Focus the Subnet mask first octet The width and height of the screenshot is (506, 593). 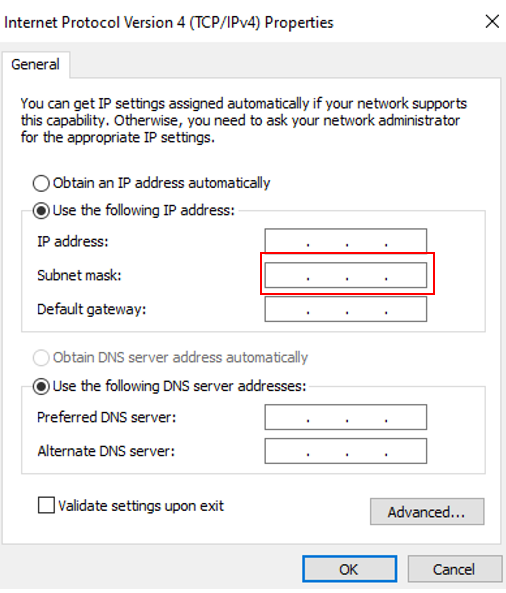pyautogui.click(x=286, y=275)
